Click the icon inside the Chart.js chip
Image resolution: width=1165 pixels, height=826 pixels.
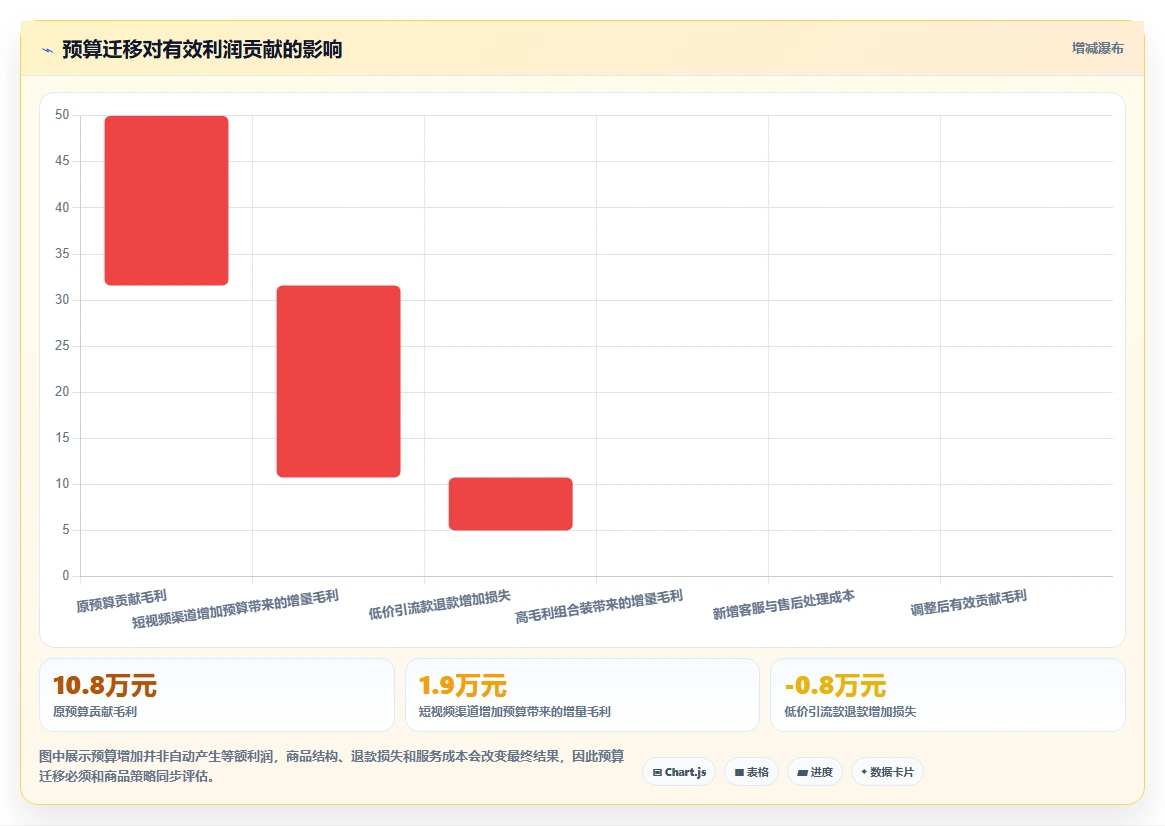point(657,773)
